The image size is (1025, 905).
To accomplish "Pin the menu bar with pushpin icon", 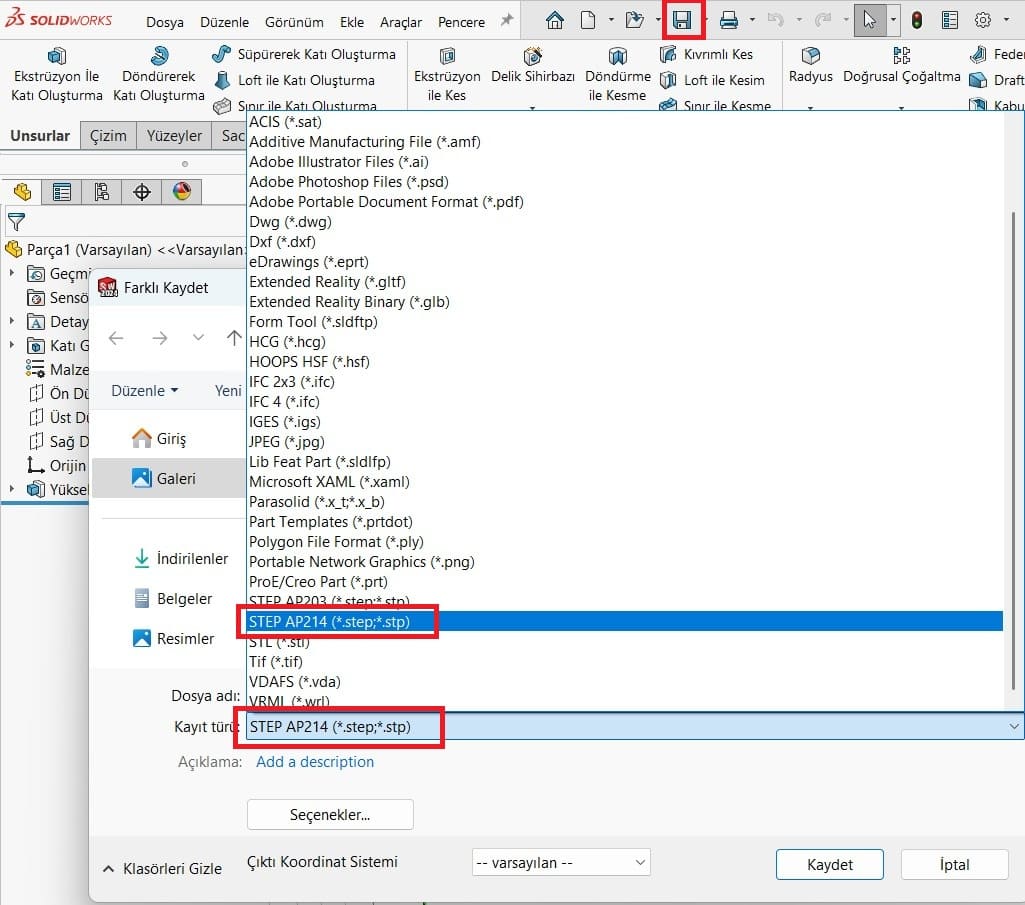I will [507, 20].
